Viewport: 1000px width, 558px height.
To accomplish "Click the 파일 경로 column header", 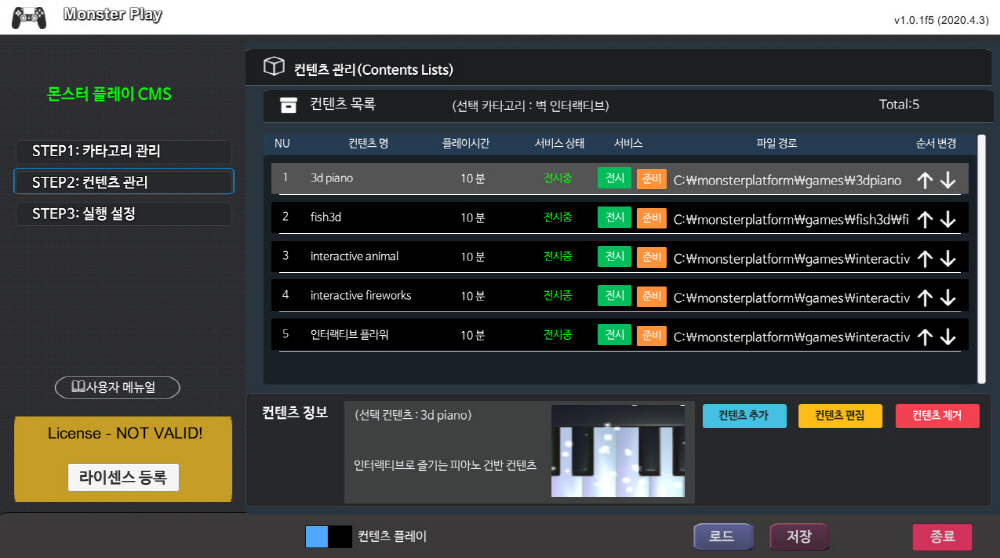I will 776,143.
